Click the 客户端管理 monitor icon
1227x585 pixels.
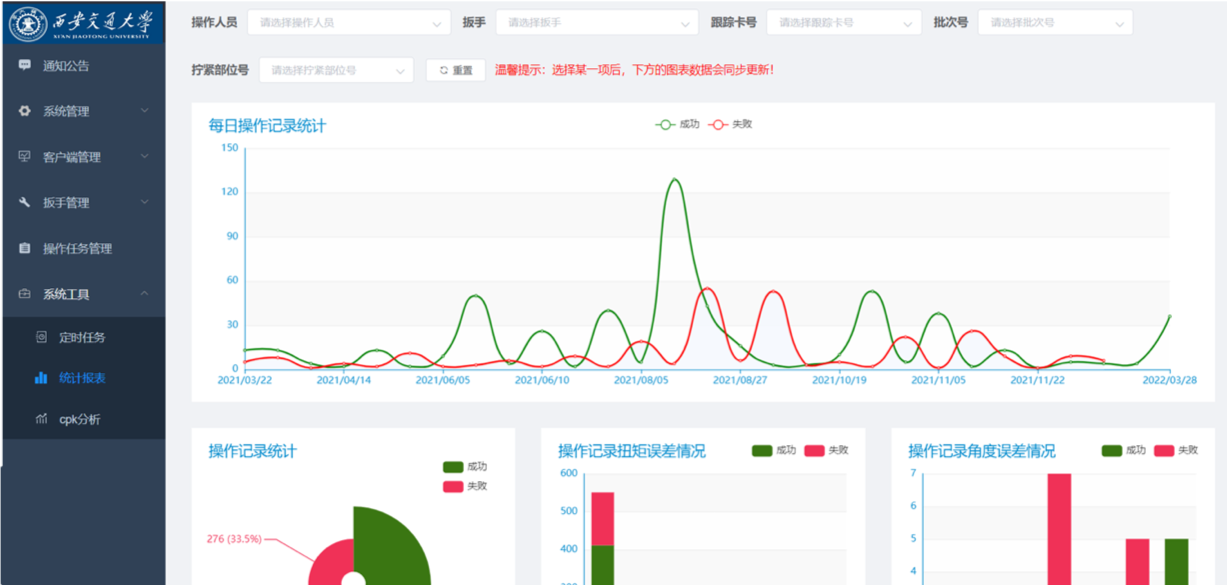(x=25, y=157)
